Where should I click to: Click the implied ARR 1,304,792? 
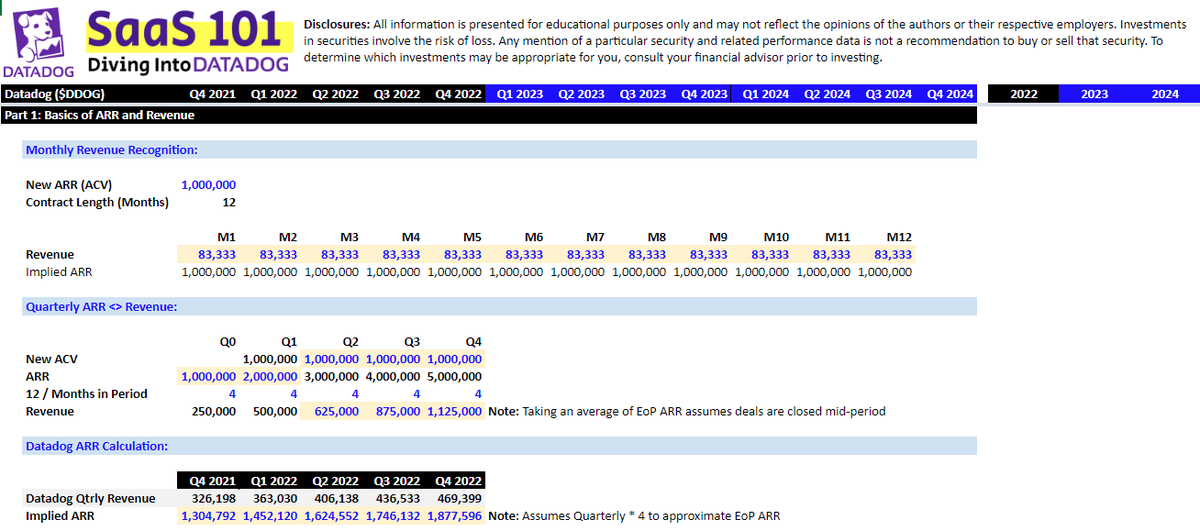pos(209,516)
